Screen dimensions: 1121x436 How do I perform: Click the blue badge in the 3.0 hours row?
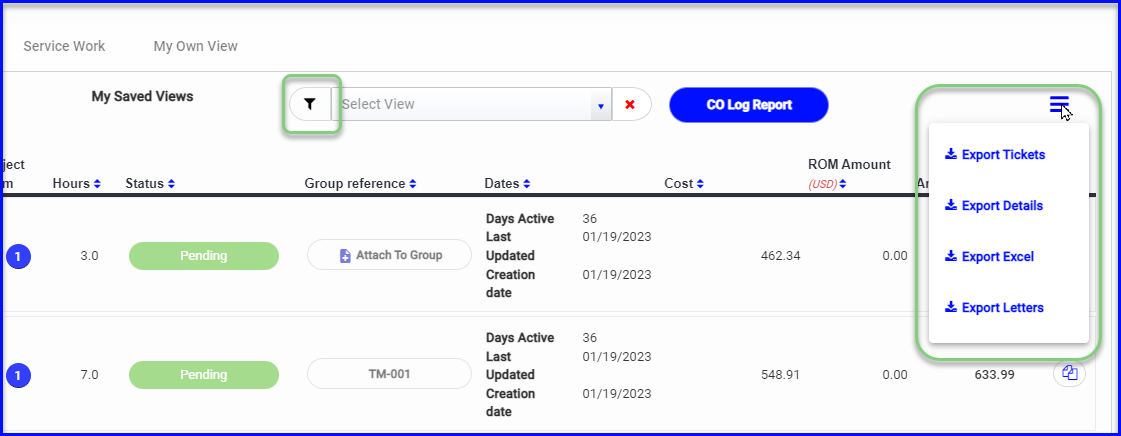click(x=19, y=256)
